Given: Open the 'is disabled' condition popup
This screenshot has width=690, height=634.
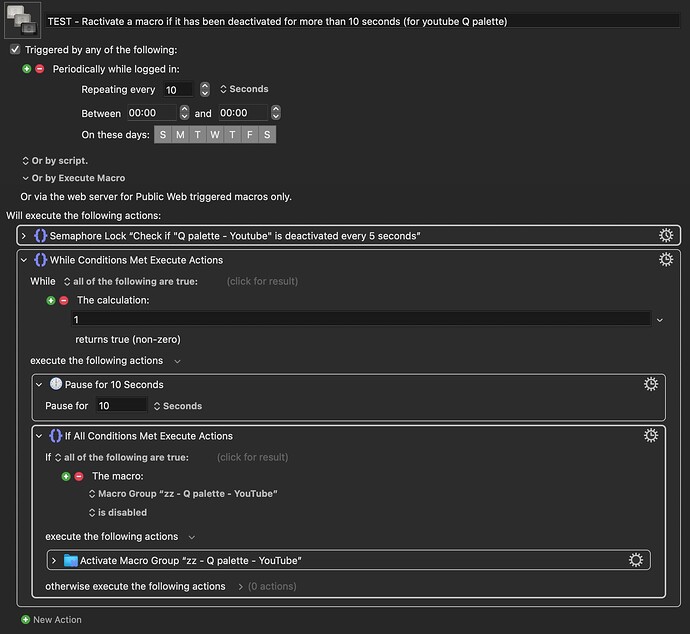Looking at the screenshot, I should click(x=117, y=512).
